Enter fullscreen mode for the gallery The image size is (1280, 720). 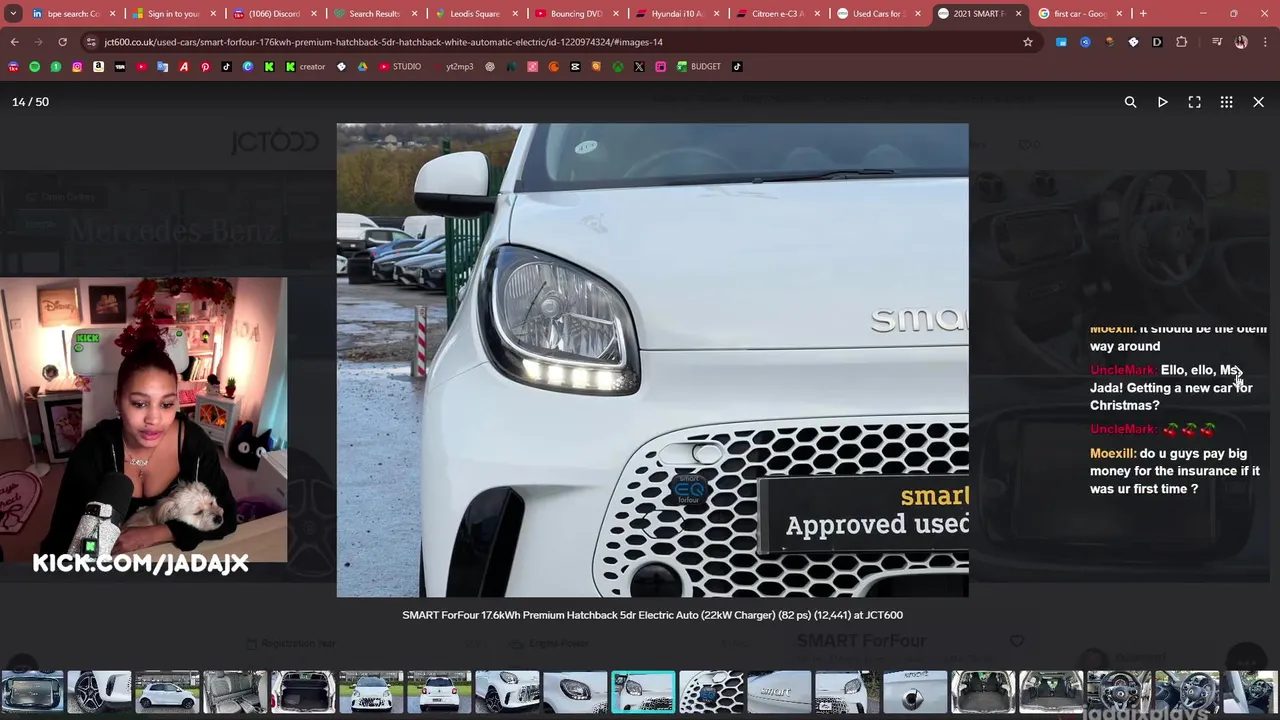[1194, 102]
